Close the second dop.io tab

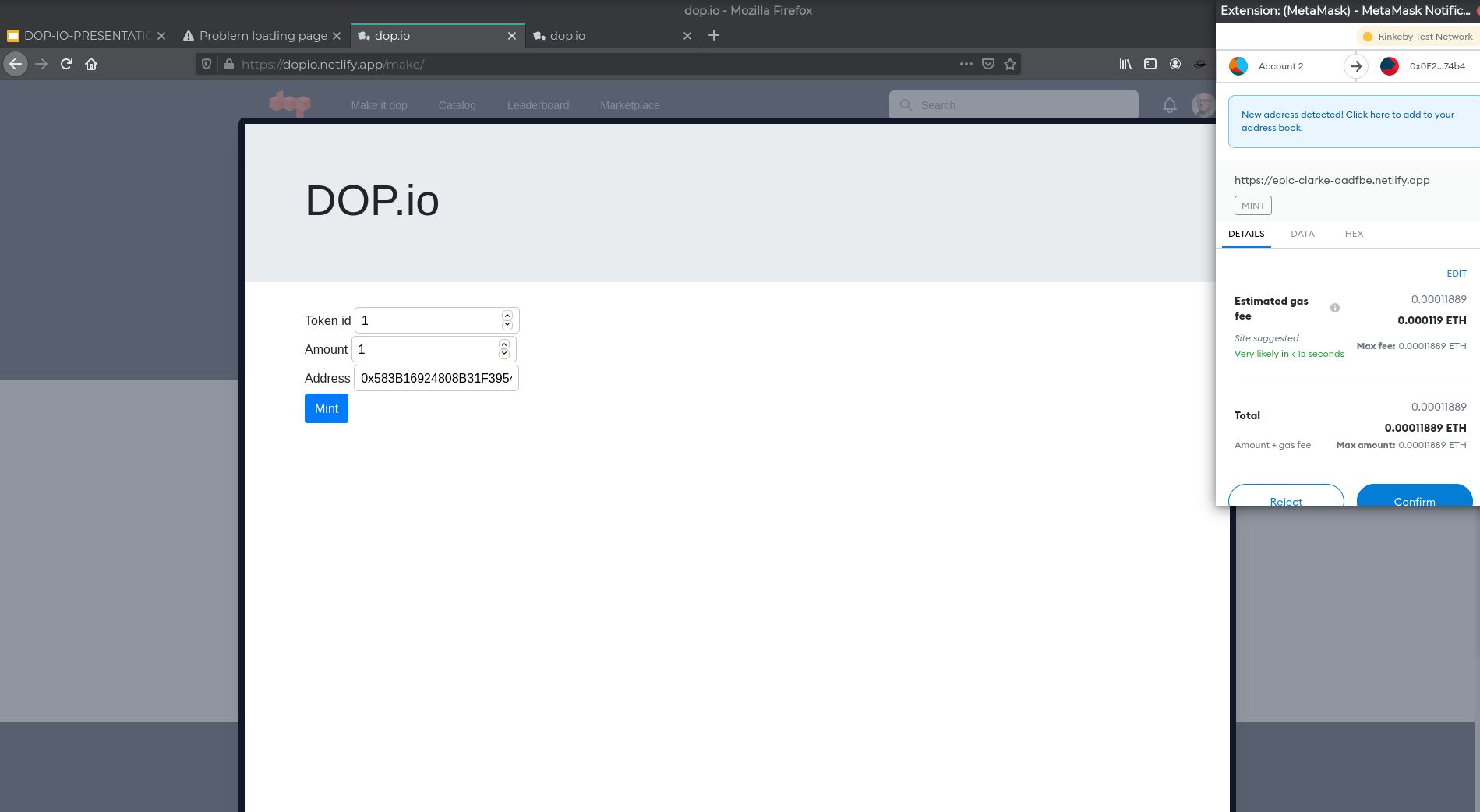pyautogui.click(x=687, y=36)
